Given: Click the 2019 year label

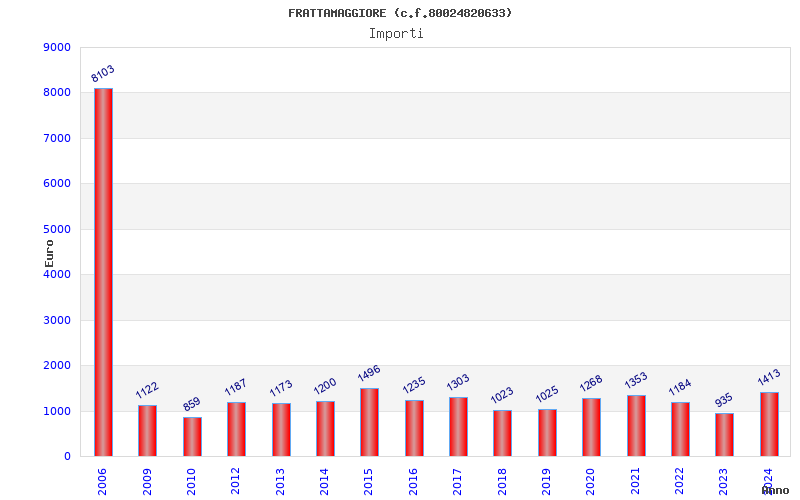Looking at the screenshot, I should click(x=546, y=482).
